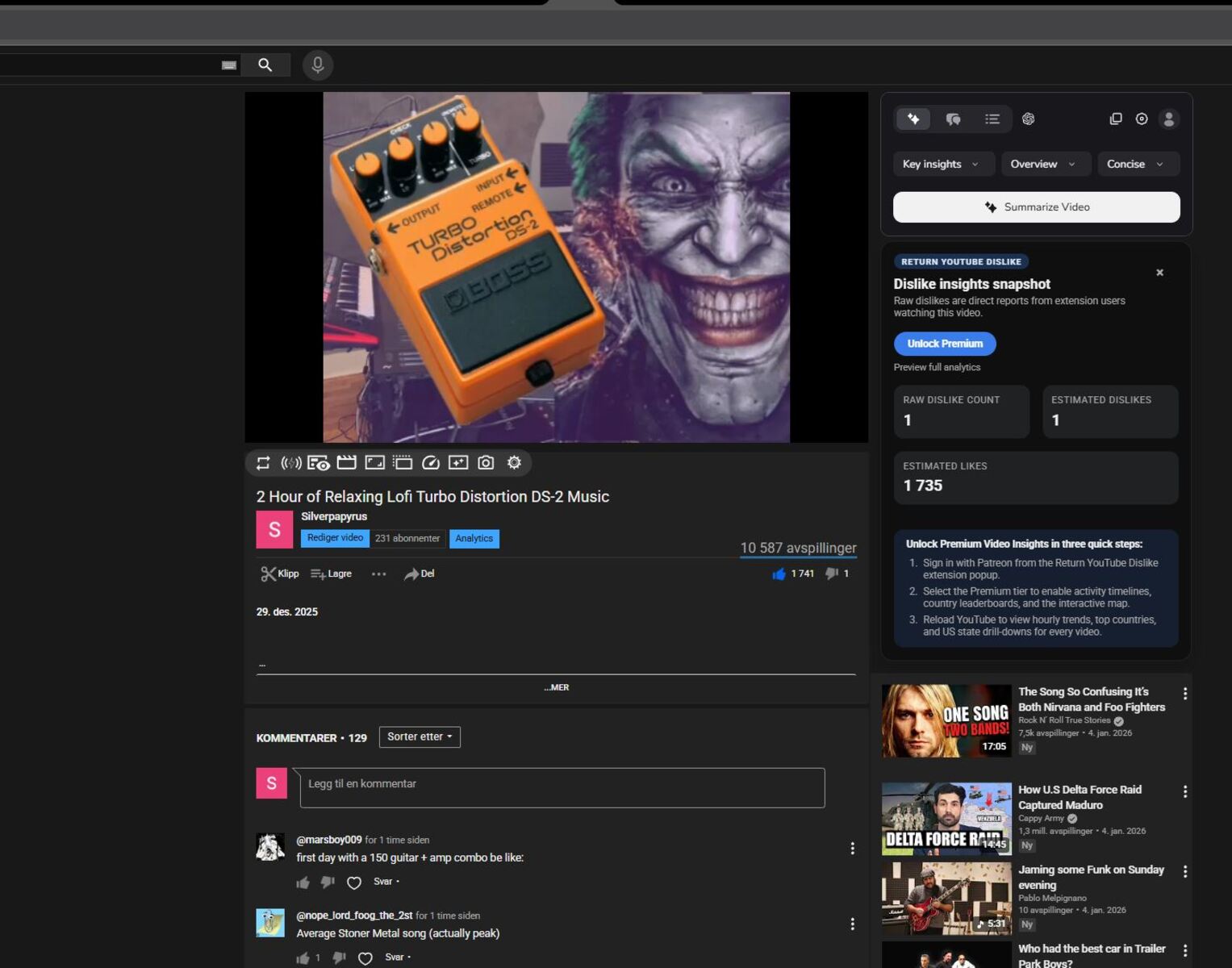Switch to the list view tab
This screenshot has width=1232, height=968.
pyautogui.click(x=992, y=119)
